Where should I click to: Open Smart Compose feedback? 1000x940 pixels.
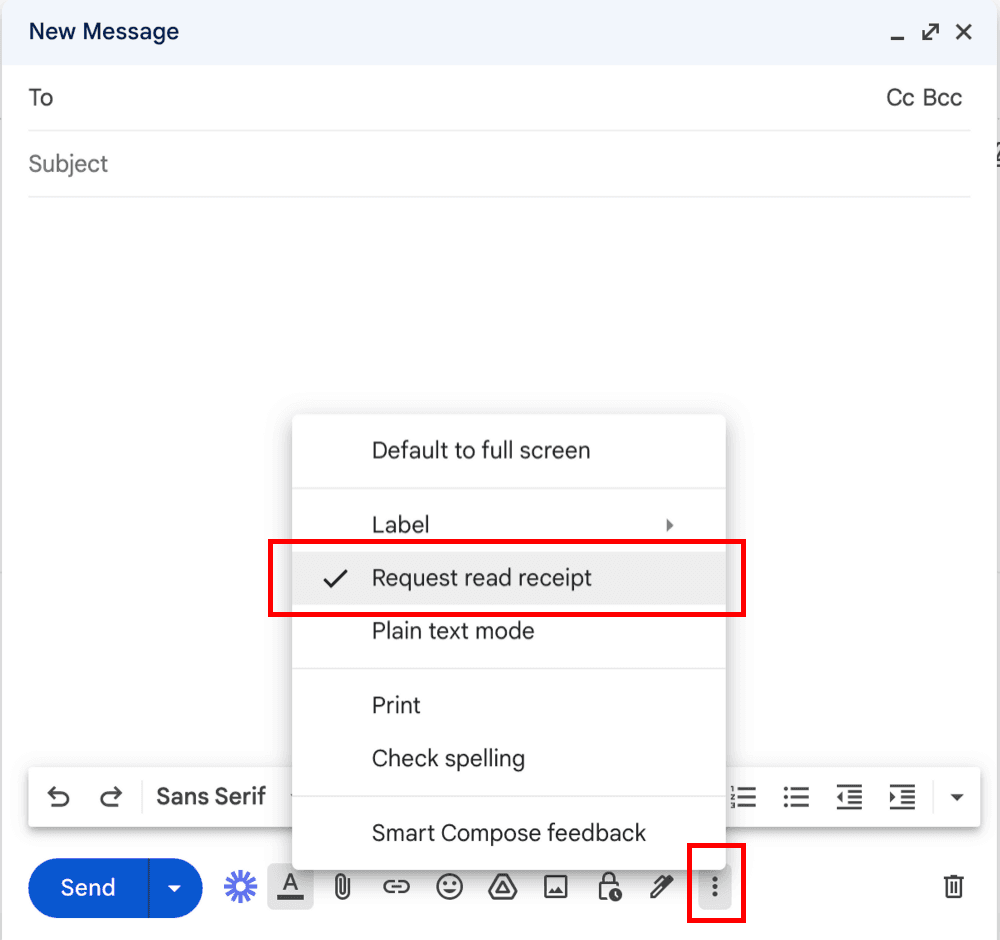coord(508,833)
